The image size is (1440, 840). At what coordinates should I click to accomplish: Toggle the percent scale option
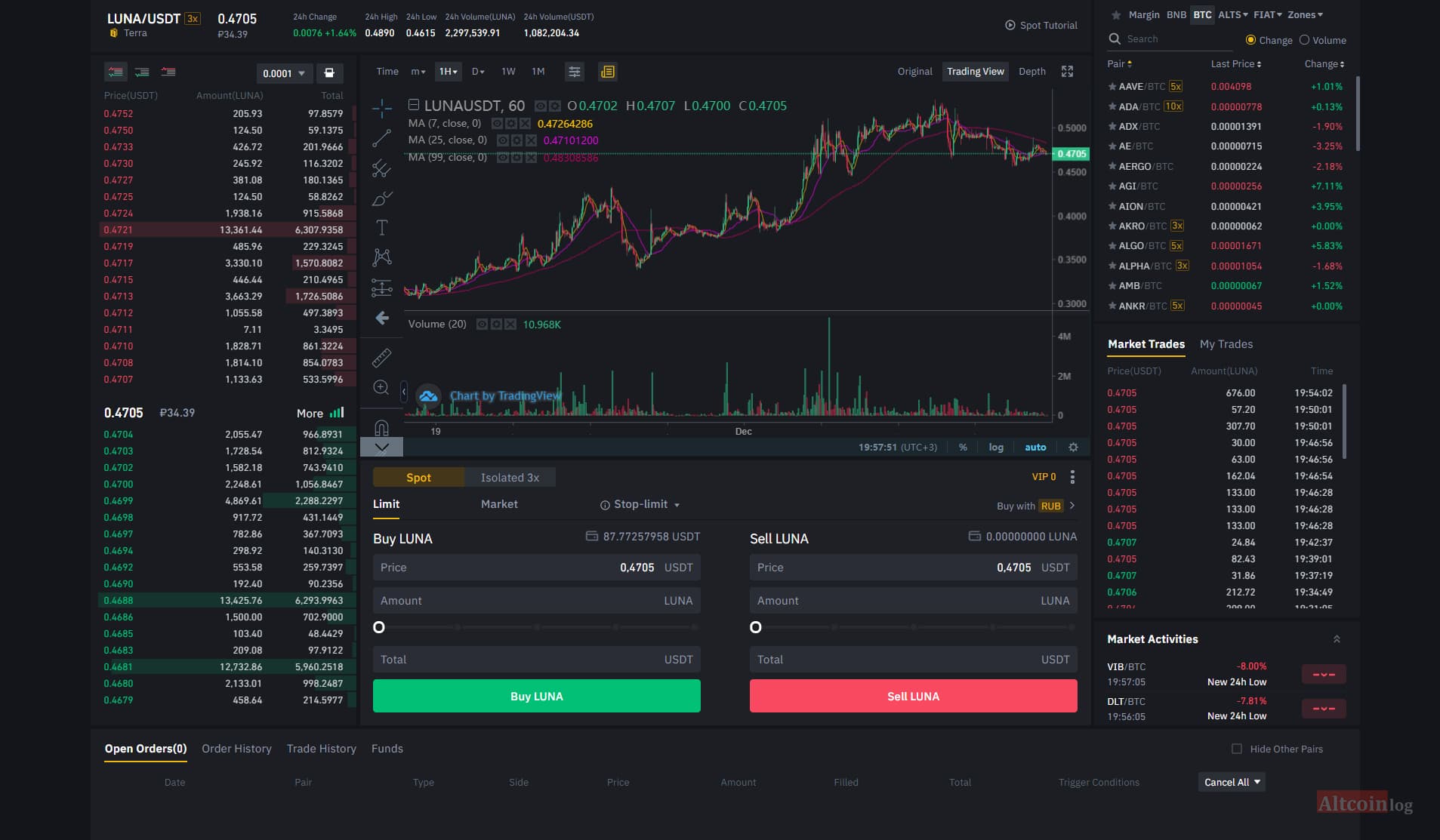pyautogui.click(x=963, y=447)
